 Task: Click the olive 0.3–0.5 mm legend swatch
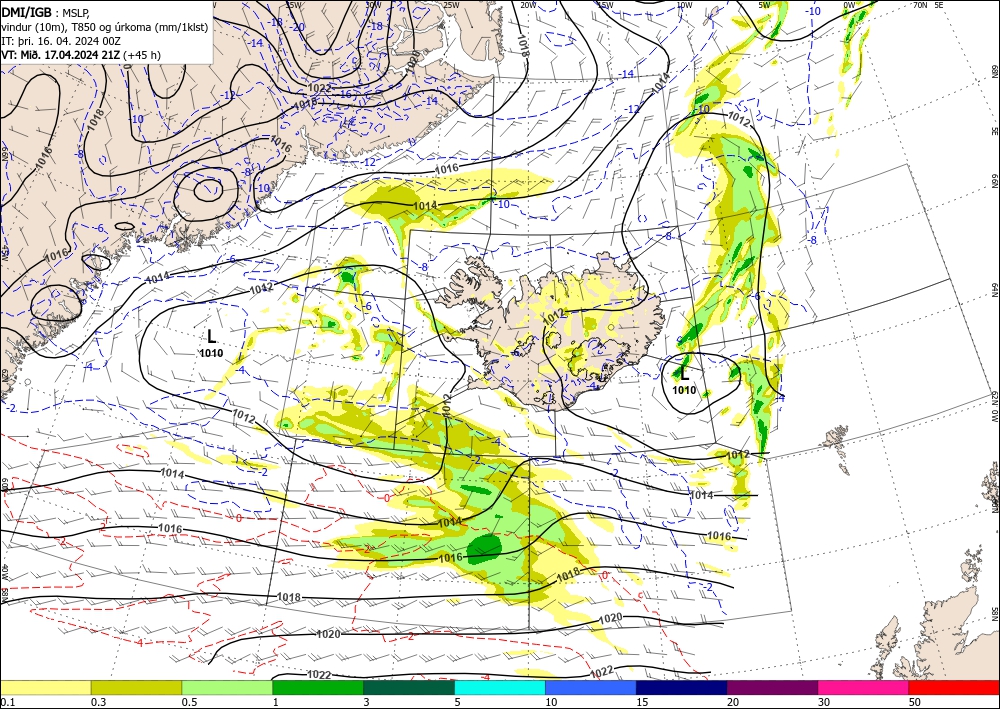click(136, 687)
